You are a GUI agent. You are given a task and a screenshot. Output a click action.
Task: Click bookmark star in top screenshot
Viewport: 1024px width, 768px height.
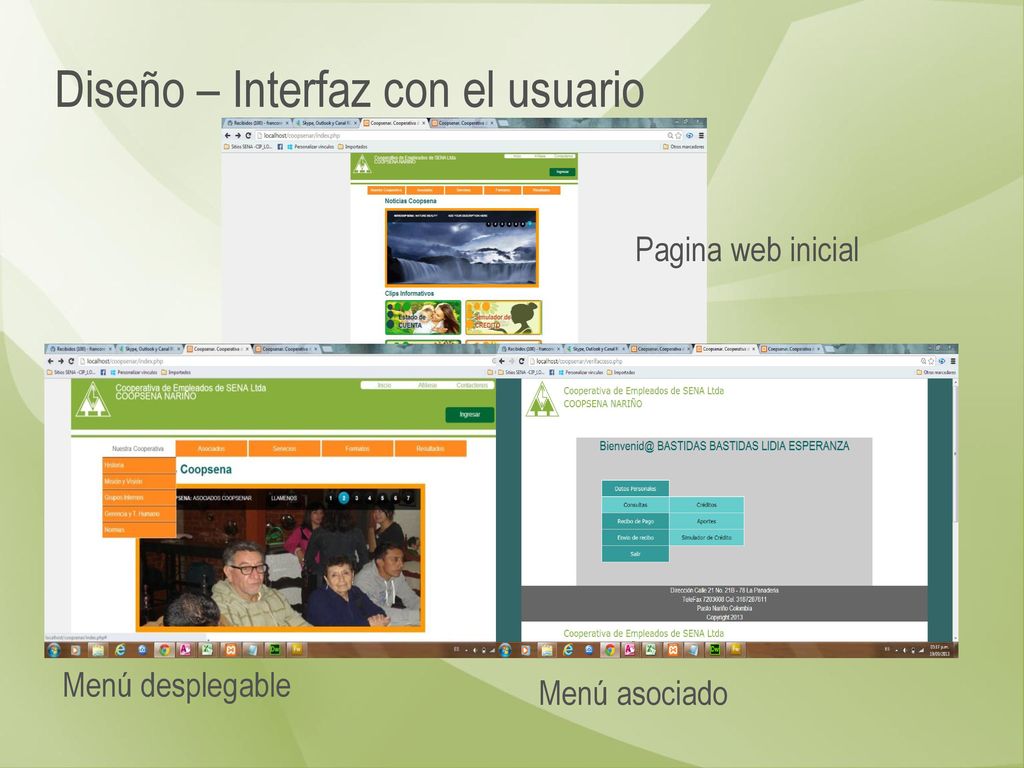coord(679,136)
